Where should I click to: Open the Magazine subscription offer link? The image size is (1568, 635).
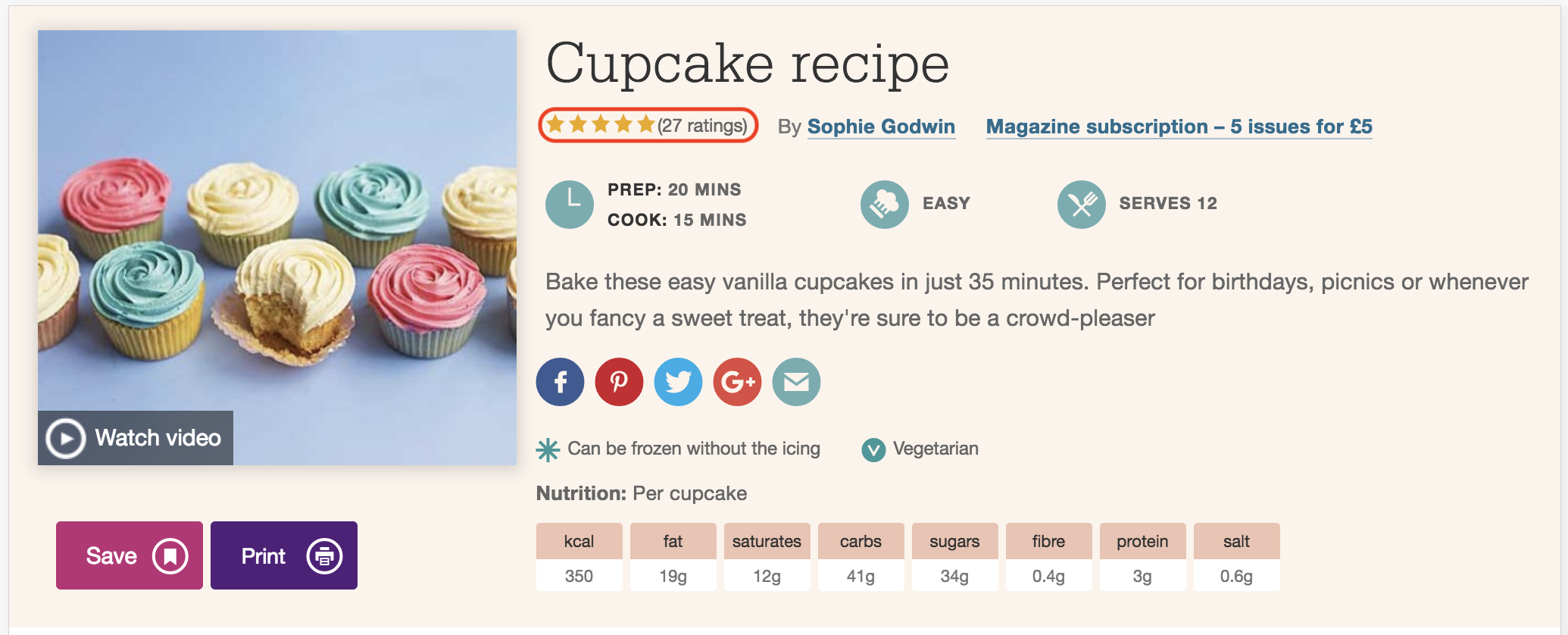point(1179,127)
